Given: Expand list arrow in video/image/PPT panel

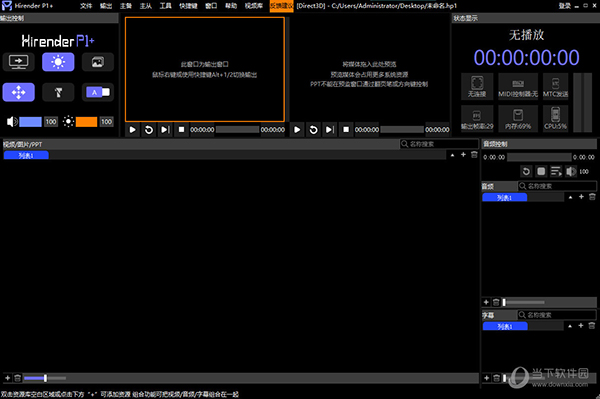Looking at the screenshot, I should [452, 155].
